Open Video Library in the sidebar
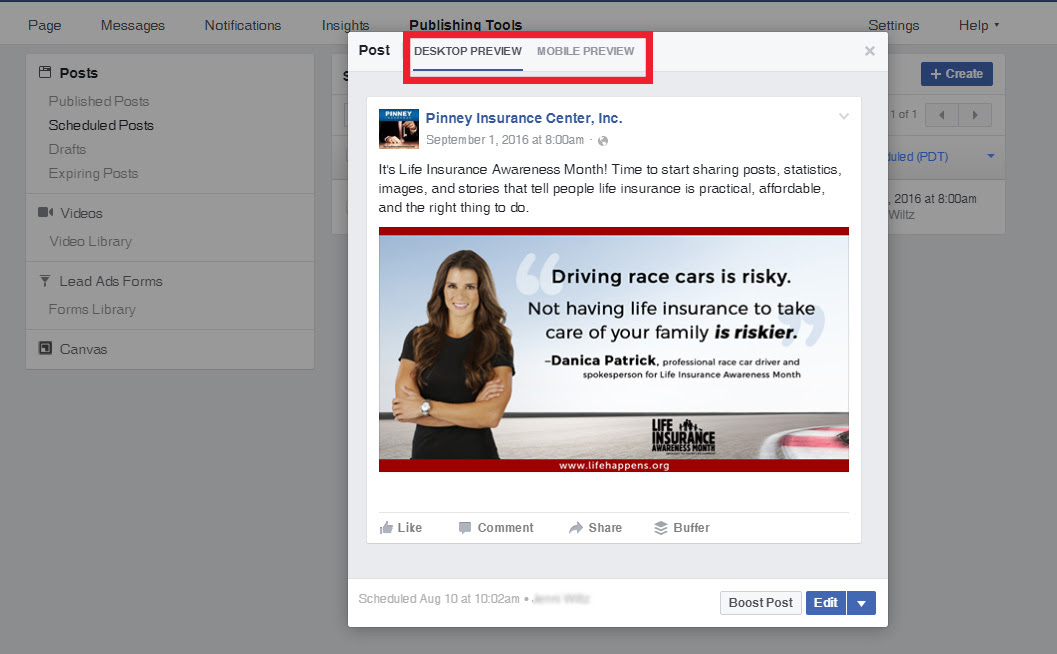Viewport: 1057px width, 654px height. pyautogui.click(x=90, y=241)
